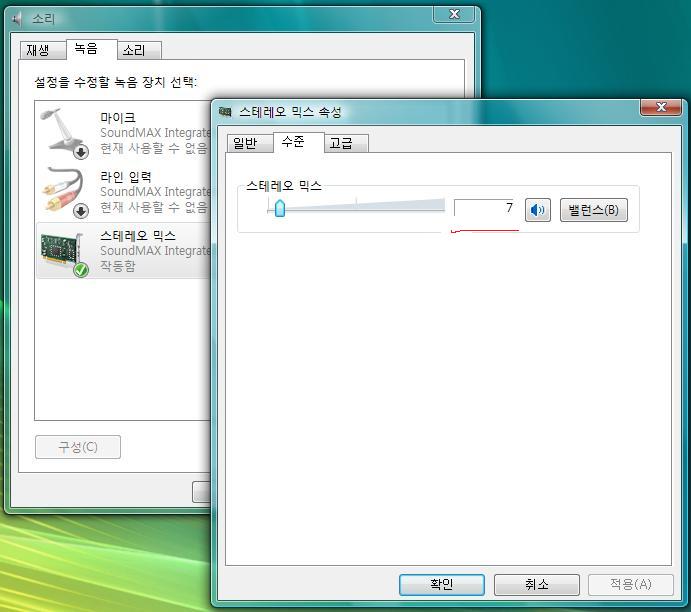Screen dimensions: 691x612
Task: Confirm with the 확인 button
Action: pyautogui.click(x=442, y=584)
